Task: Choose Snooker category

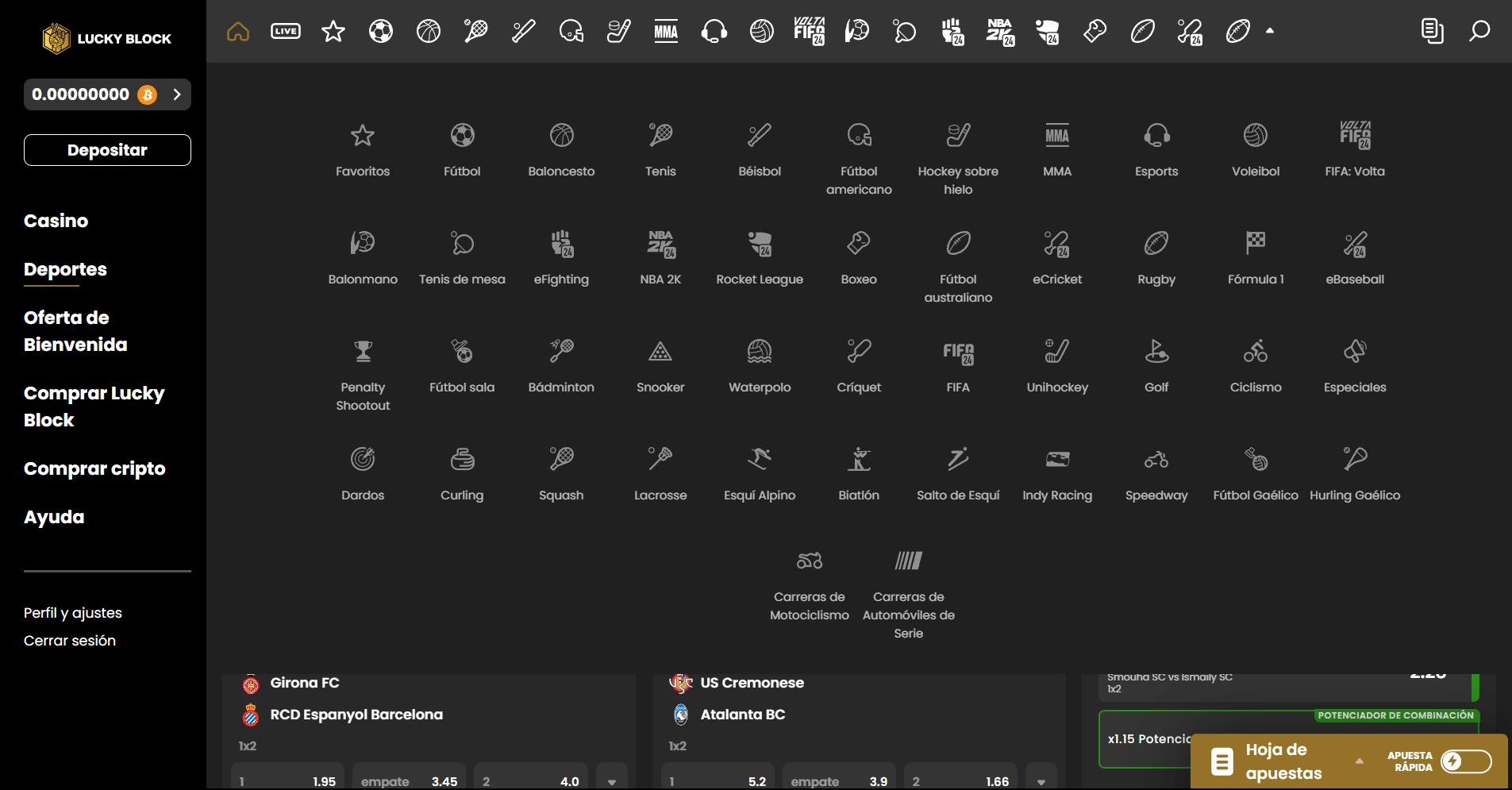Action: click(660, 366)
